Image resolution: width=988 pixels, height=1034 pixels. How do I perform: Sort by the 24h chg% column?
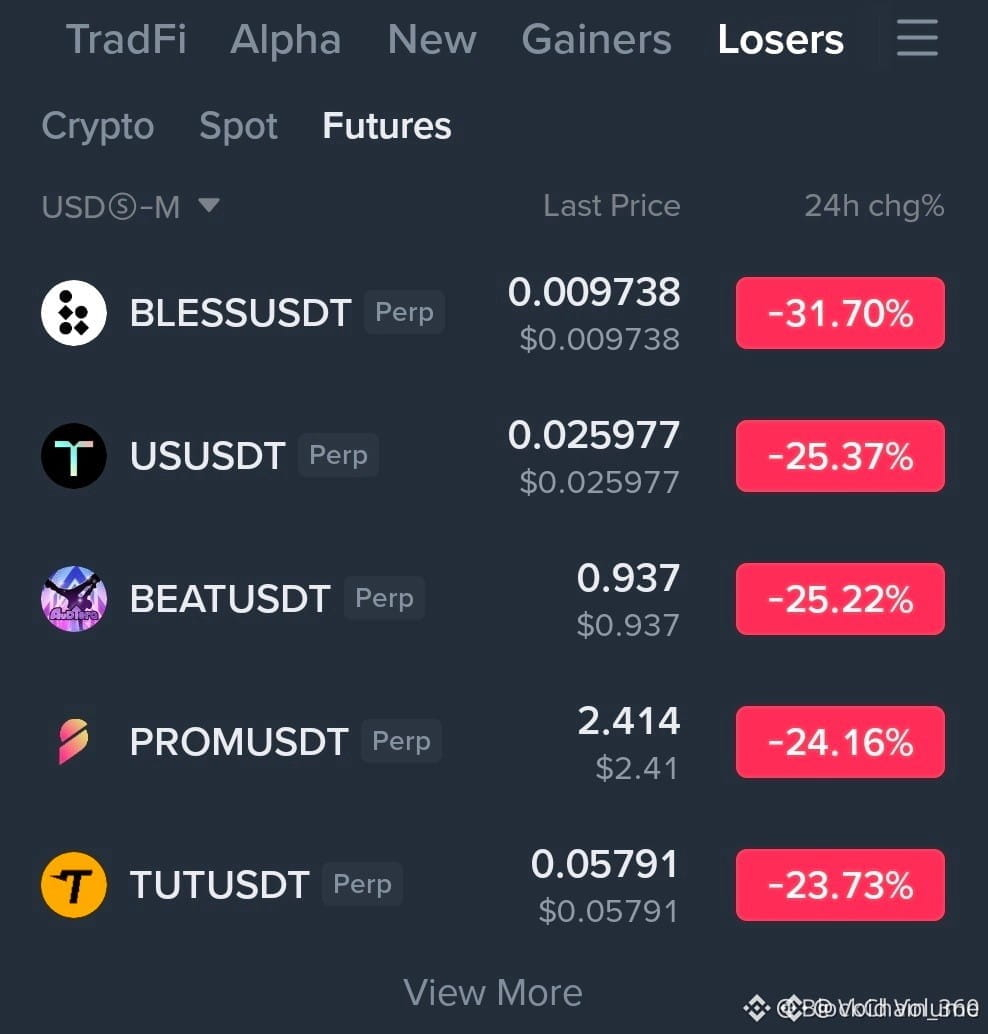click(875, 206)
